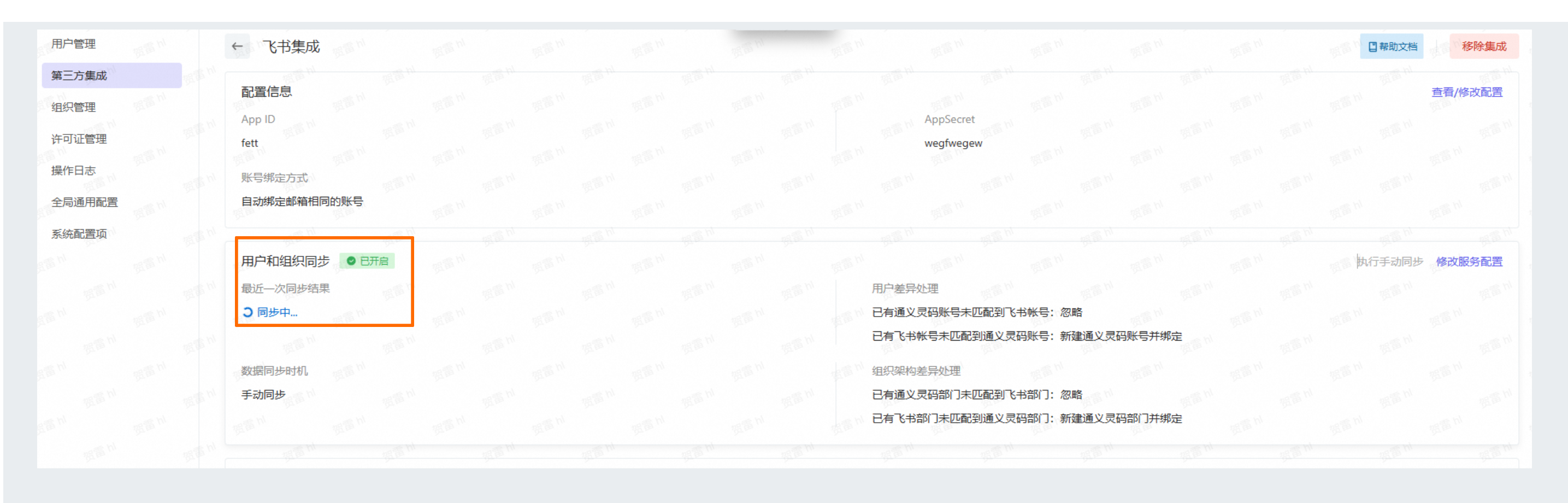Navigate to 系统配置项 in the sidebar

[79, 234]
